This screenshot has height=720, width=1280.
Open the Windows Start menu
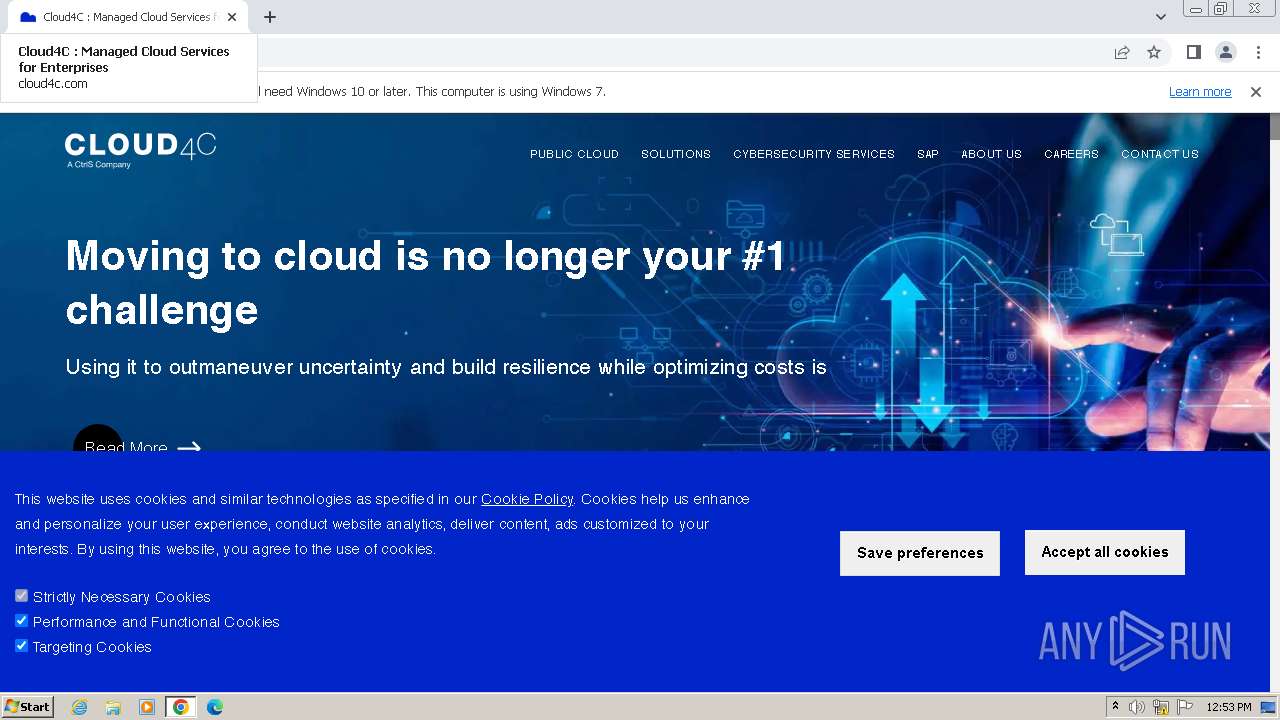coord(27,707)
